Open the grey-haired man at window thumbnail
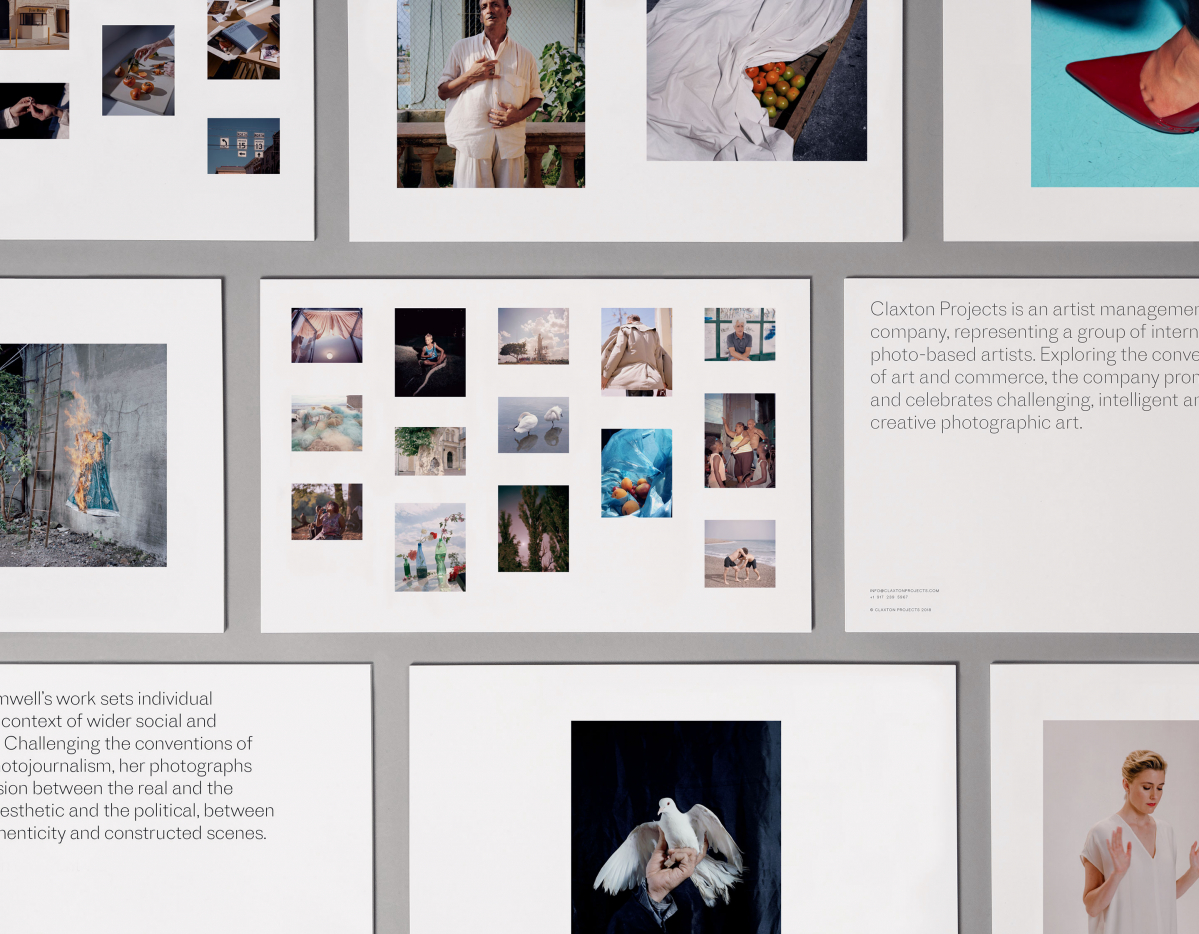Viewport: 1199px width, 934px height. [739, 334]
